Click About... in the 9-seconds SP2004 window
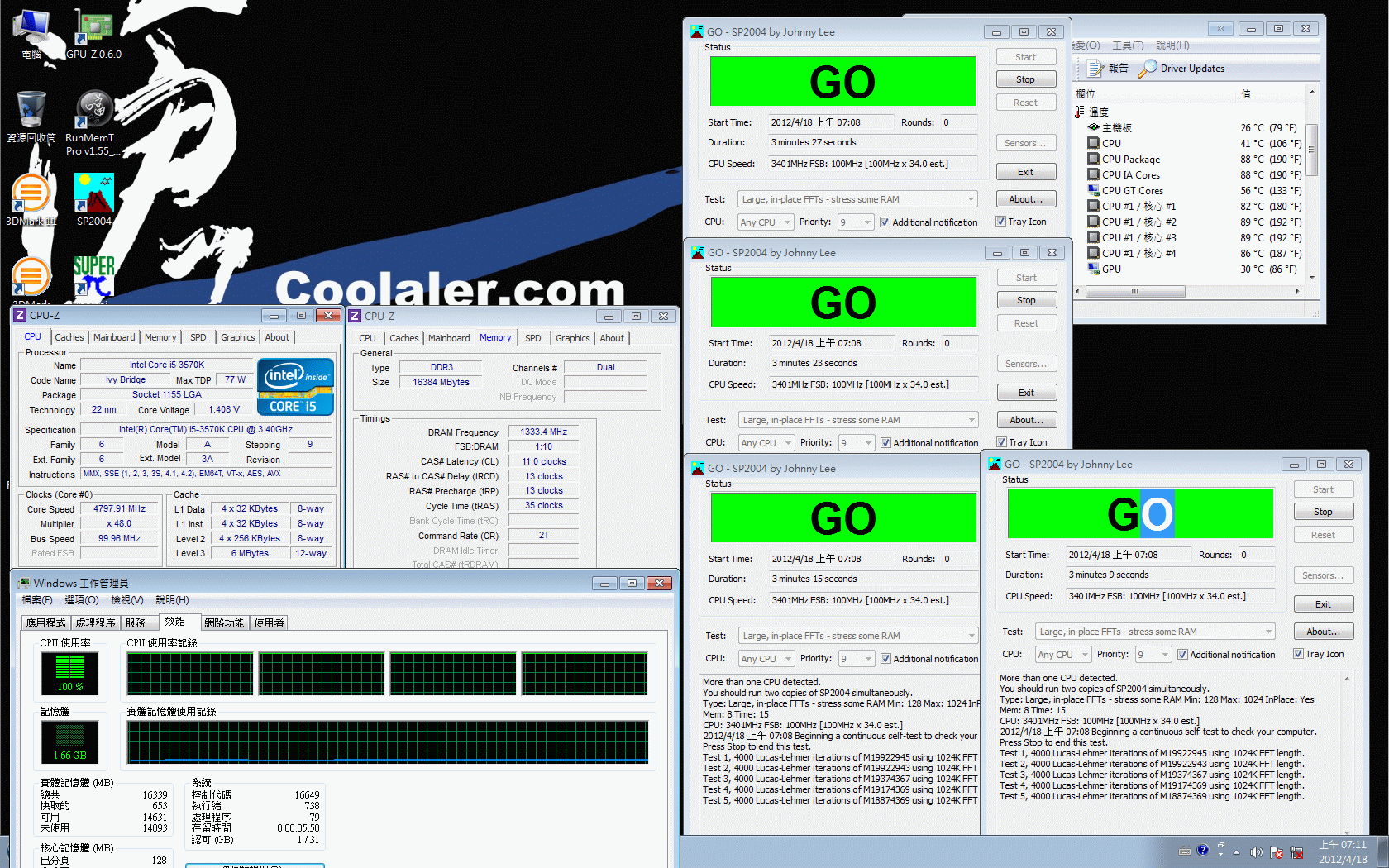The height and width of the screenshot is (868, 1389). 1323,632
